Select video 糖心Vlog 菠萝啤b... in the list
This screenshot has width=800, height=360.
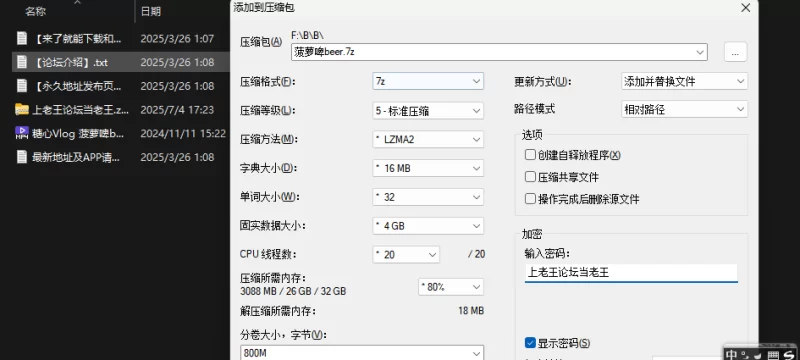tap(78, 133)
